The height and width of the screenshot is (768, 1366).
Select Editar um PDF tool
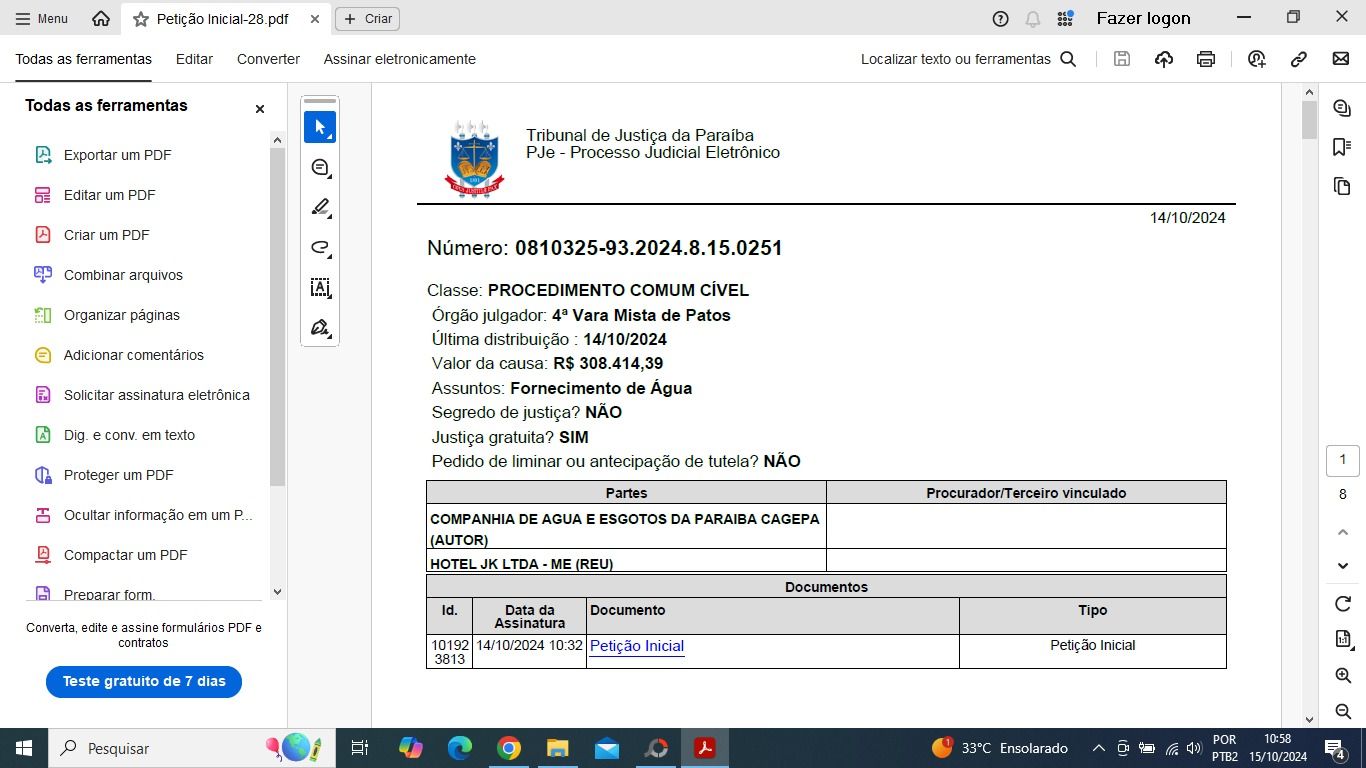(x=109, y=195)
